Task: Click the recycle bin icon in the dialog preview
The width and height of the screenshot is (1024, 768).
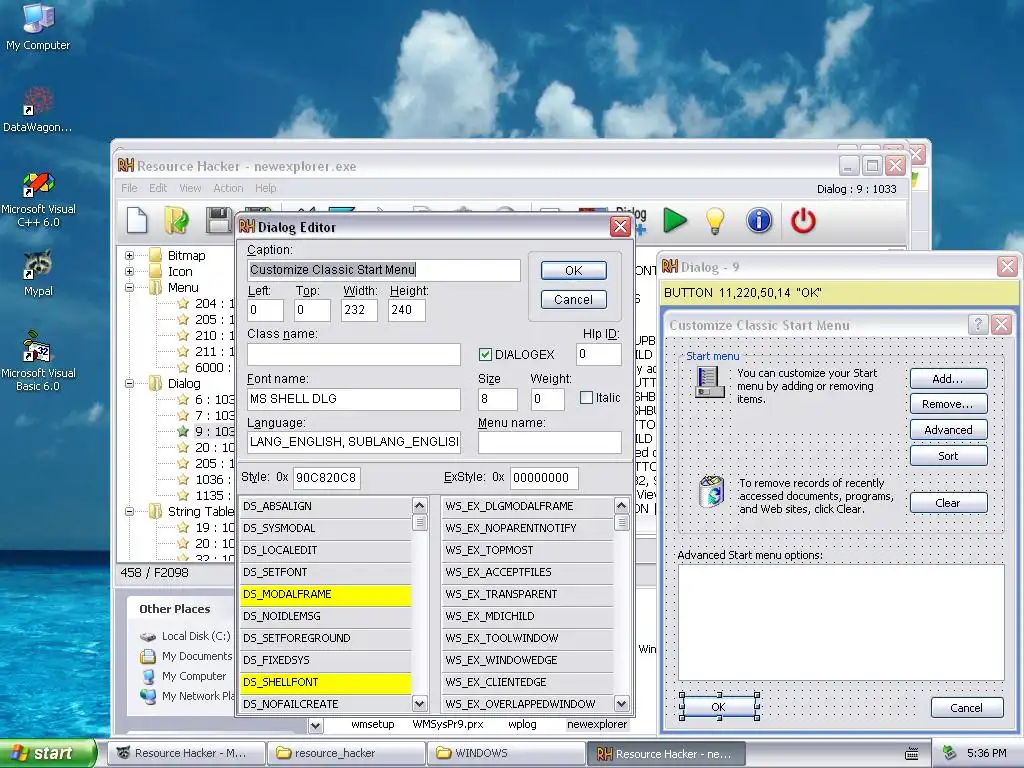Action: [711, 491]
